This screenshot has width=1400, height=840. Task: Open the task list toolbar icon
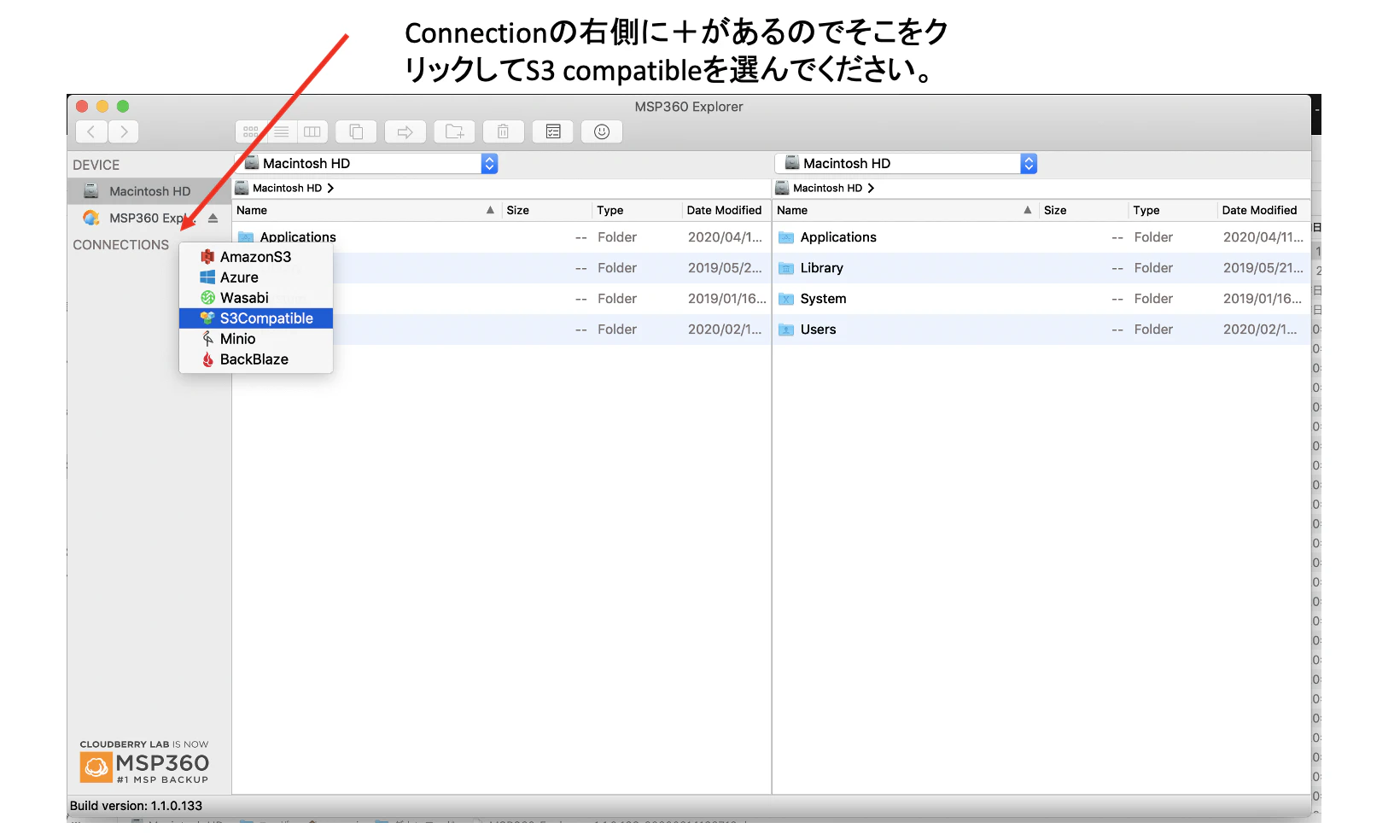click(x=553, y=131)
